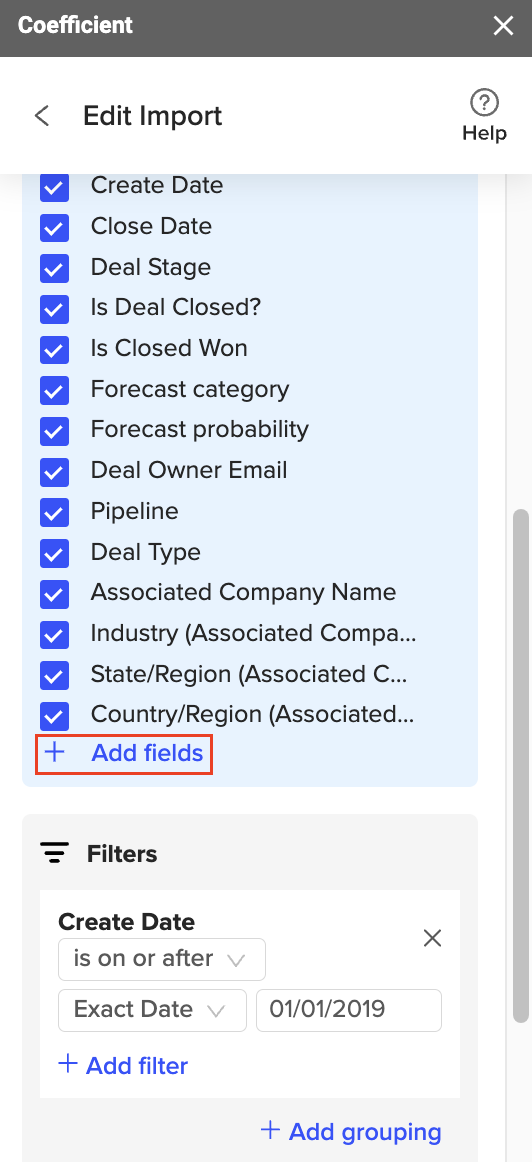Click the Add fields link
Viewport: 532px width, 1162px height.
click(147, 753)
